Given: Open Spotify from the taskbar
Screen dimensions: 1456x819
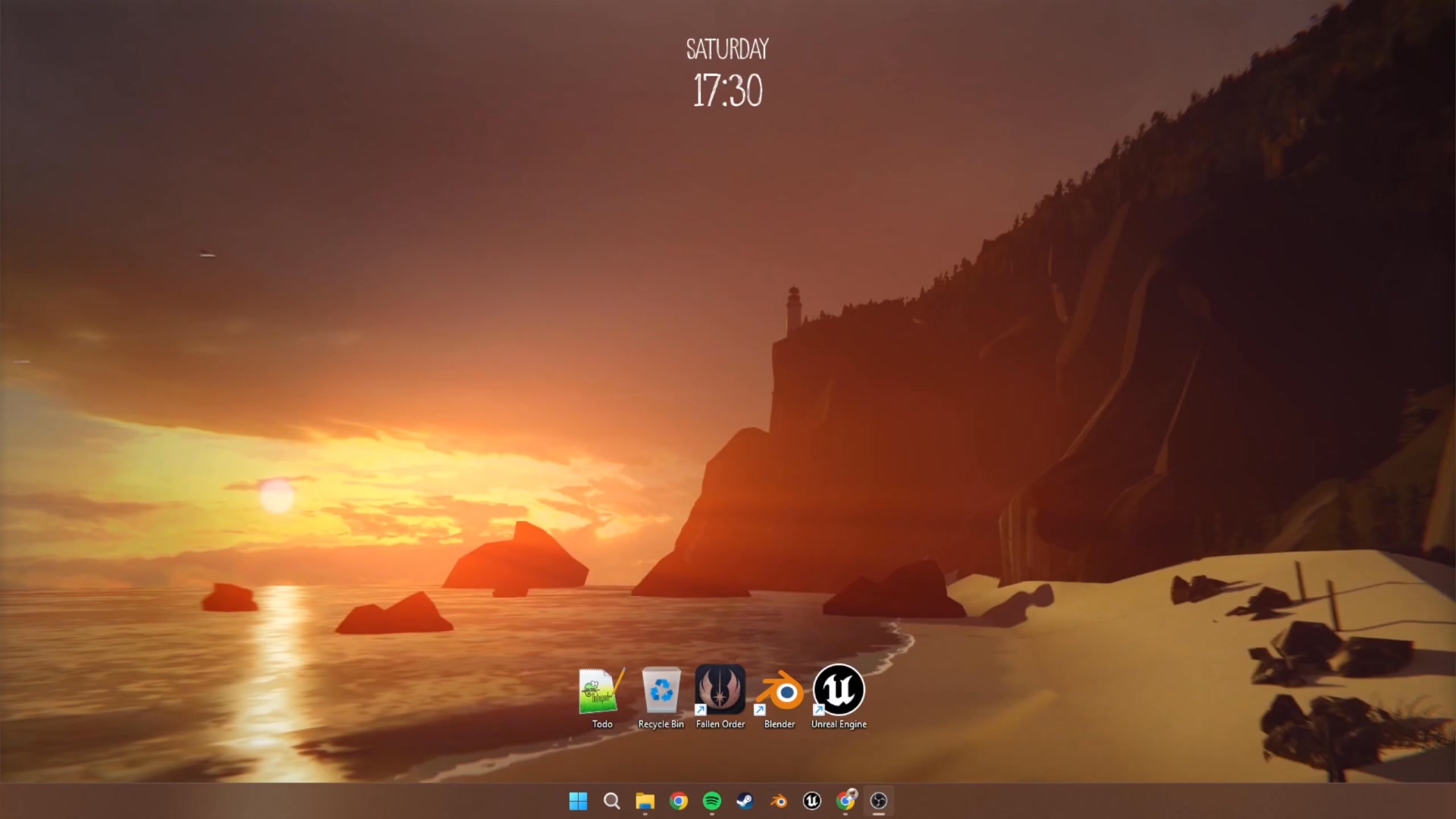Looking at the screenshot, I should click(x=712, y=801).
